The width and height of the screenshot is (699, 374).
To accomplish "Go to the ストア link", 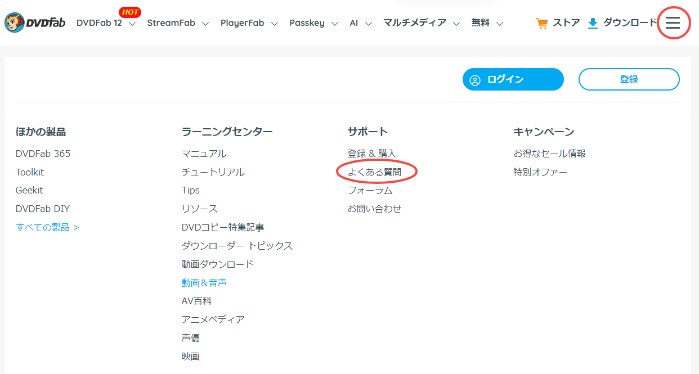I will point(566,23).
